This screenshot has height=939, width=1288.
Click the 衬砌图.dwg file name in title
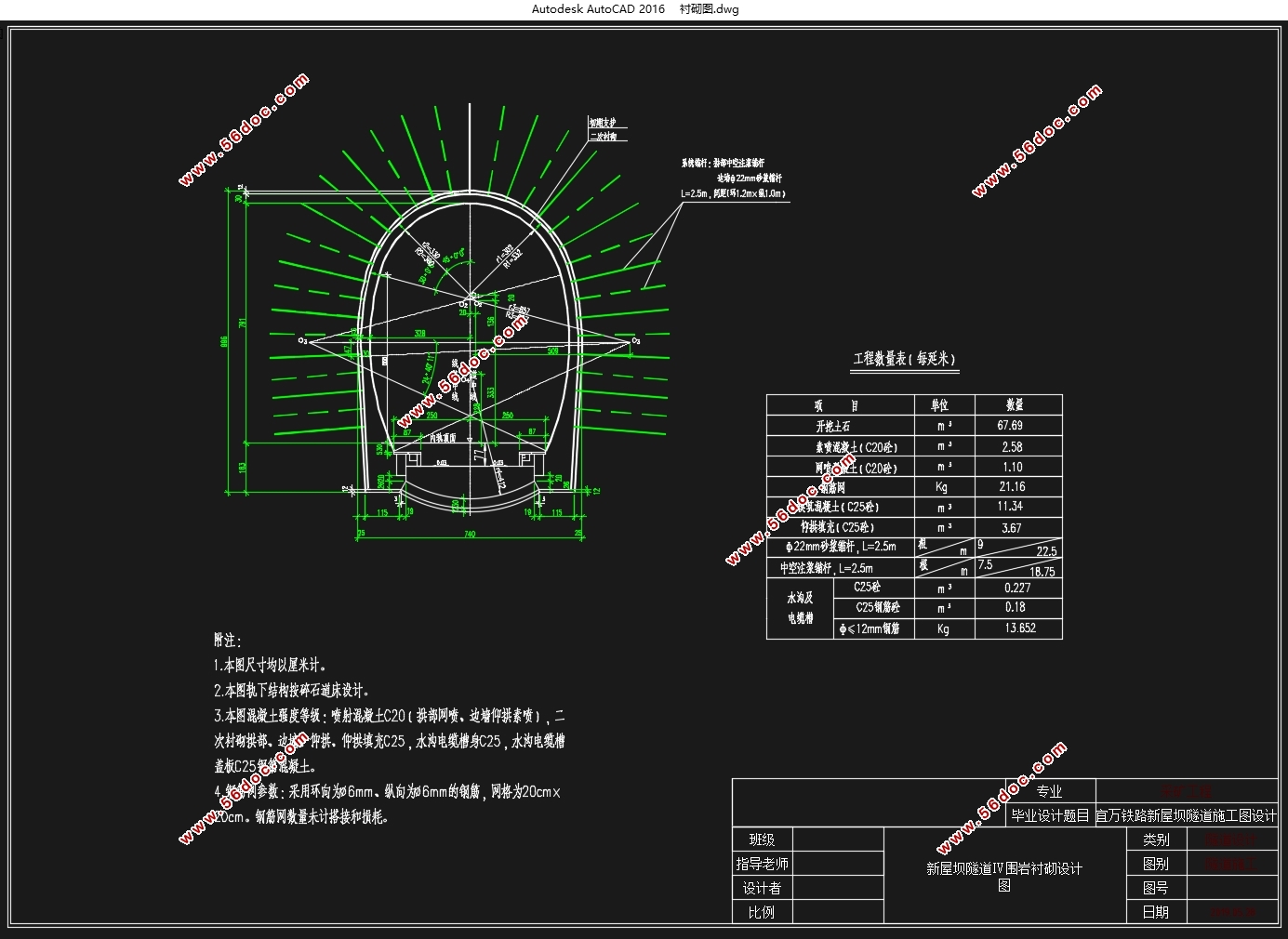[x=710, y=9]
